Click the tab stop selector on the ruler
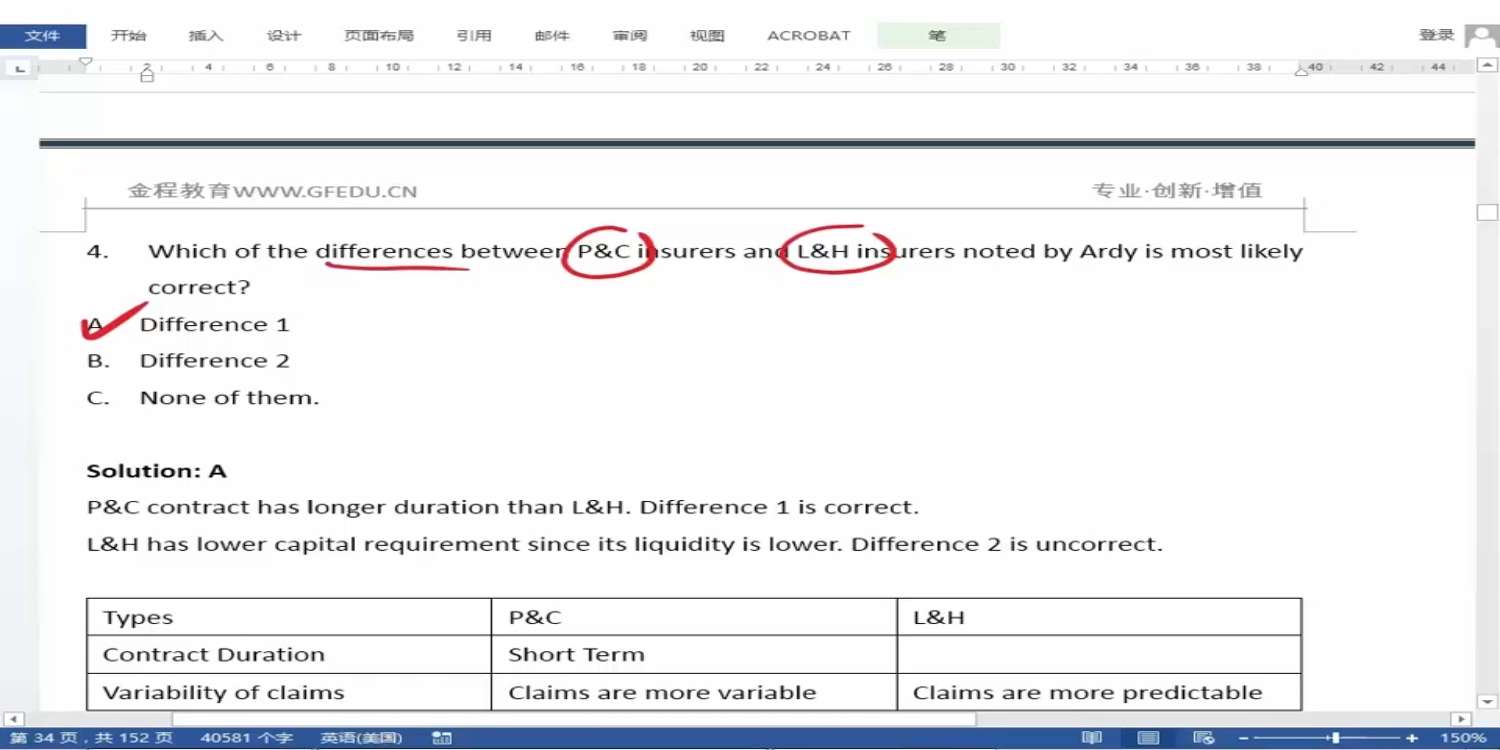 20,68
